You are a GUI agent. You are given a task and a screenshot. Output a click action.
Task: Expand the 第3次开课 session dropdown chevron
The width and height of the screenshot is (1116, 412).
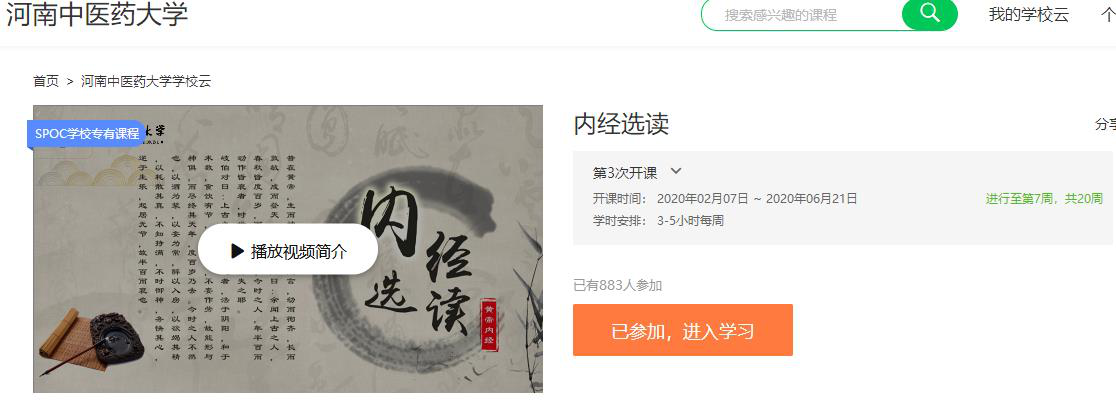(x=676, y=171)
